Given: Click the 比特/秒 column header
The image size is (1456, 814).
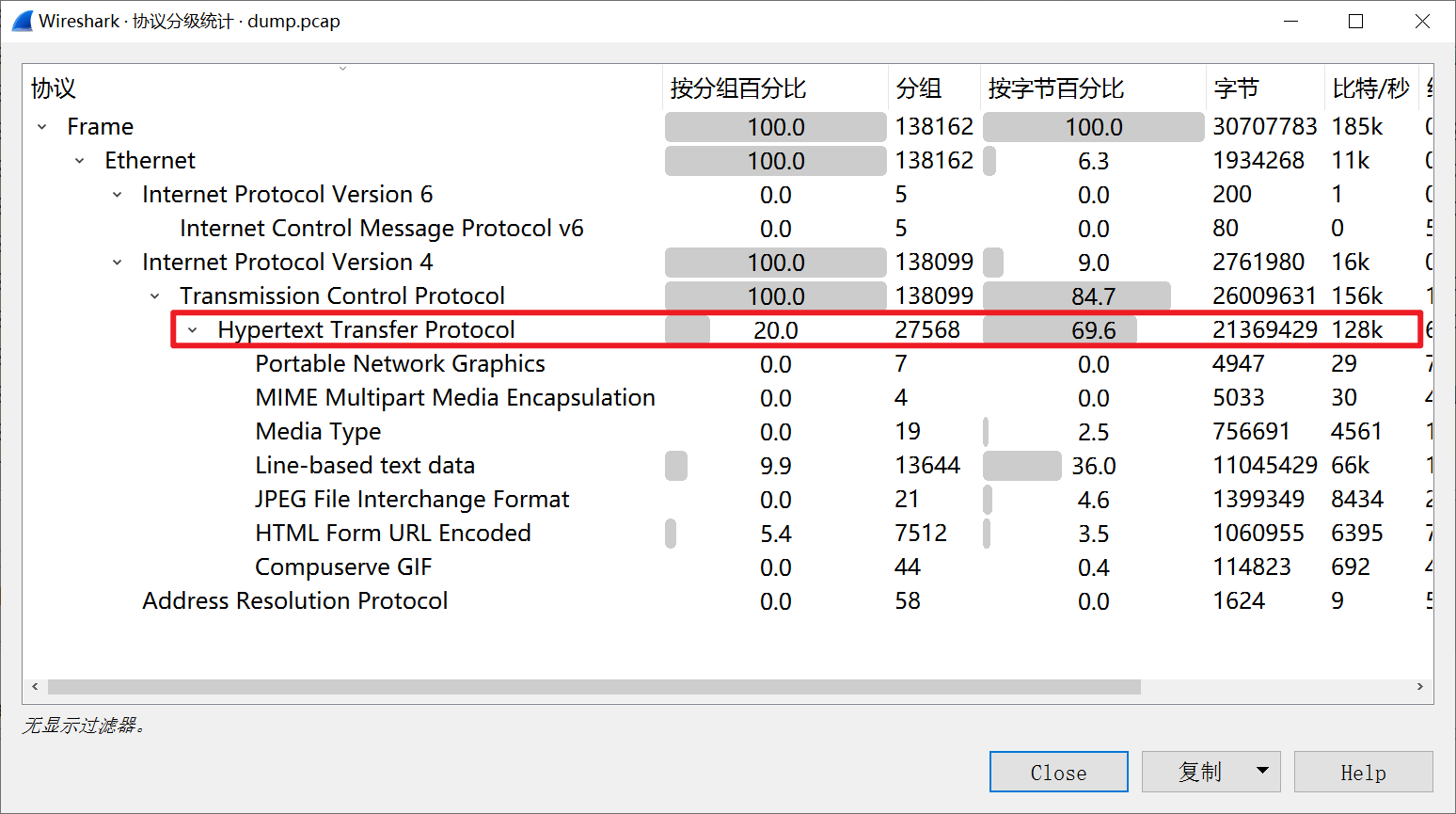Looking at the screenshot, I should click(1369, 88).
